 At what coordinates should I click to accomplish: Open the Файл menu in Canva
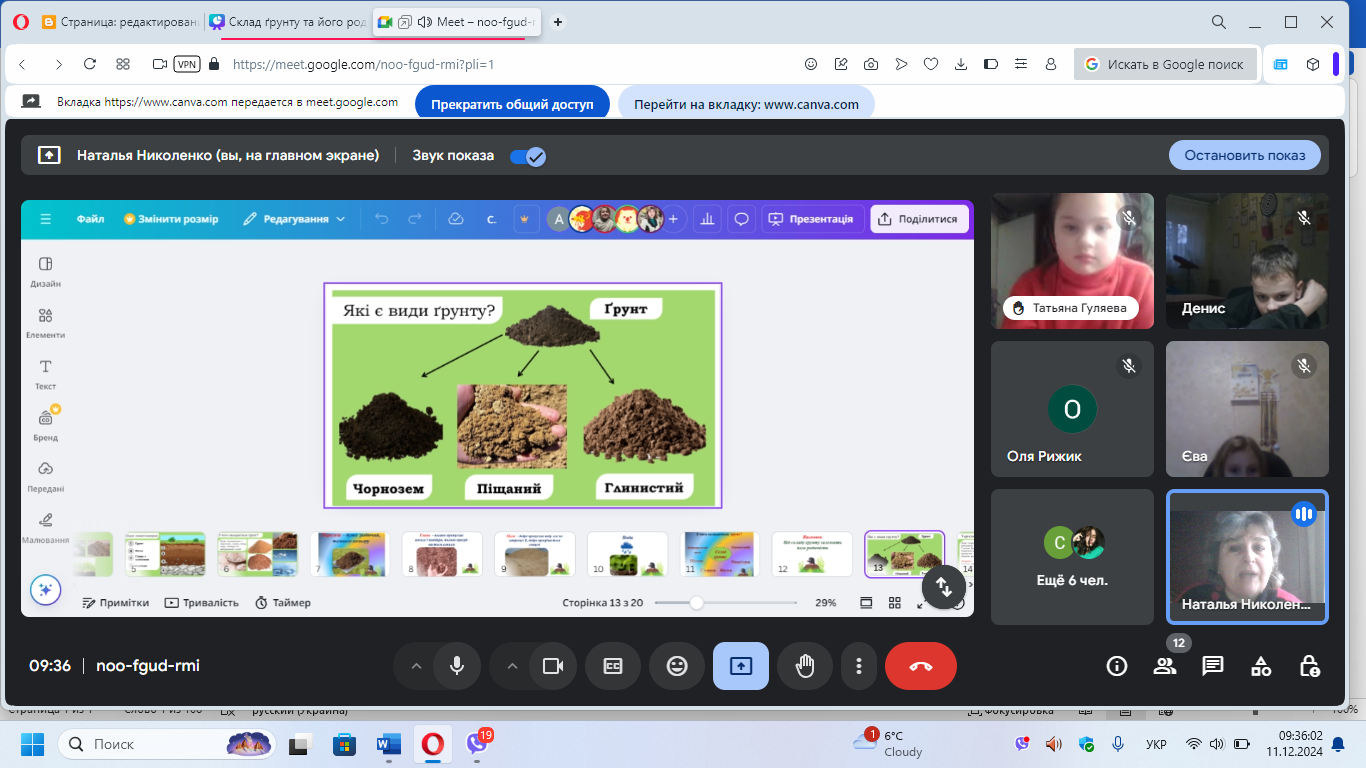[x=90, y=219]
